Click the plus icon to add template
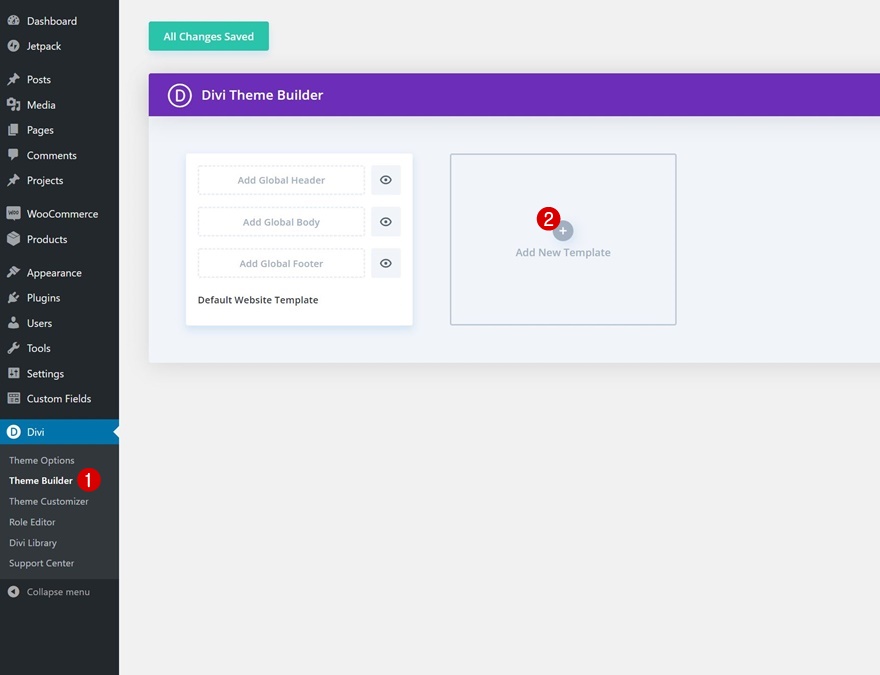Image resolution: width=880 pixels, height=675 pixels. (563, 231)
